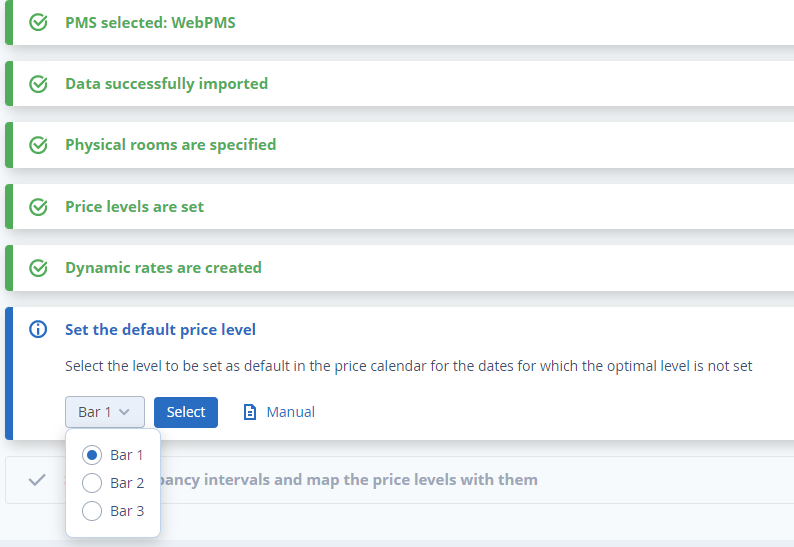The height and width of the screenshot is (547, 794).
Task: Click check icon next to Data successfully imported
Action: click(38, 84)
